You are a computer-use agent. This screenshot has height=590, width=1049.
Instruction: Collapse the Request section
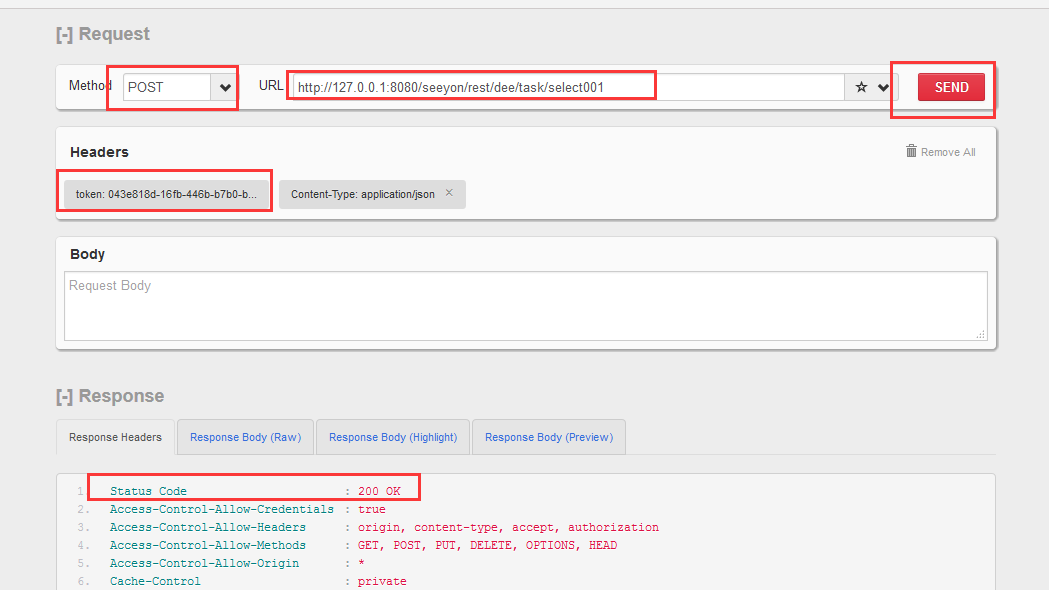point(64,34)
